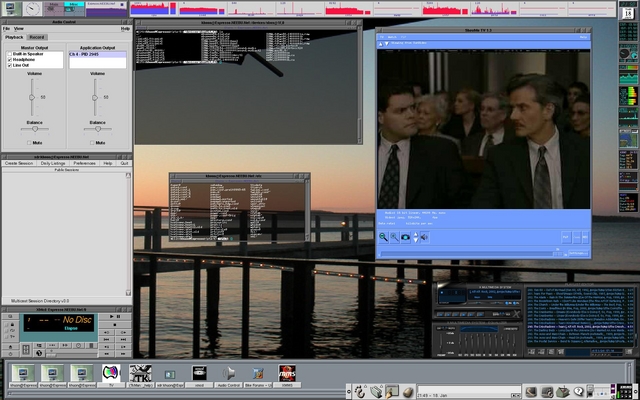The height and width of the screenshot is (400, 640).
Task: Click sdr session list scrollbar down arrow
Action: click(x=128, y=293)
